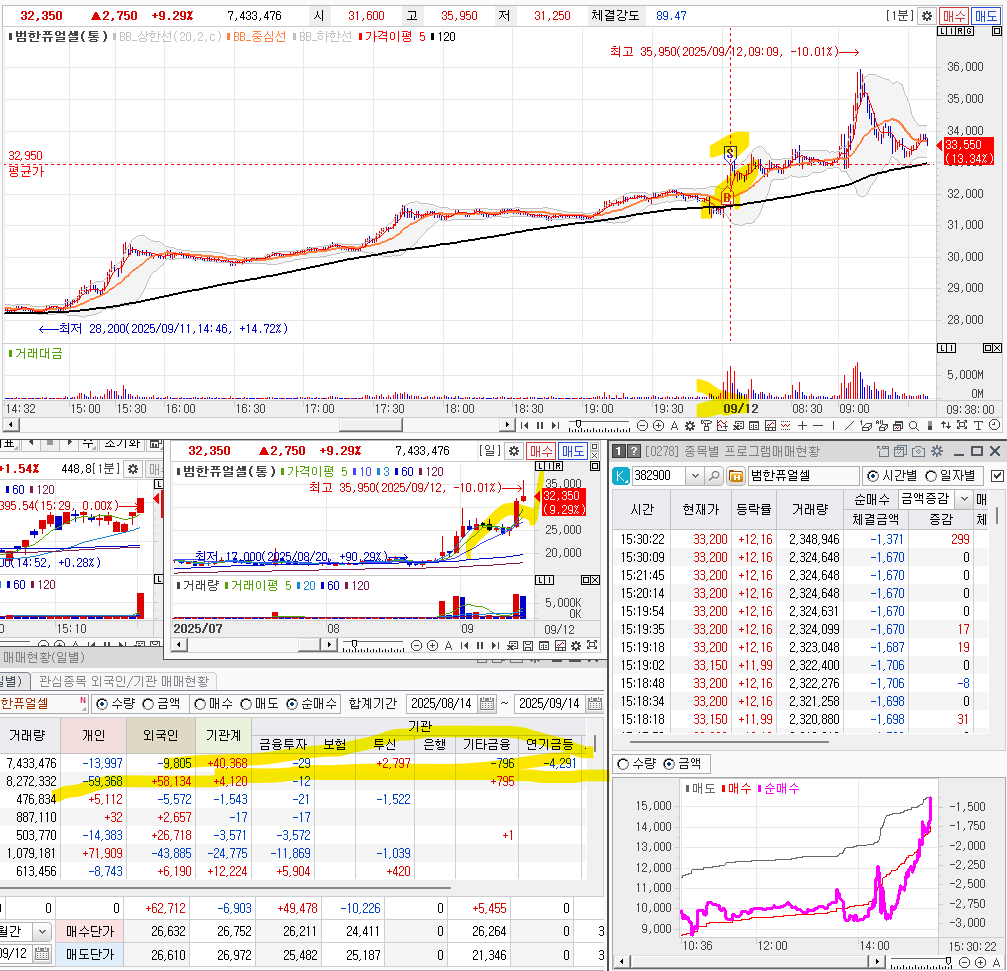Click right arrow of daily chart scrollbar

coord(329,645)
